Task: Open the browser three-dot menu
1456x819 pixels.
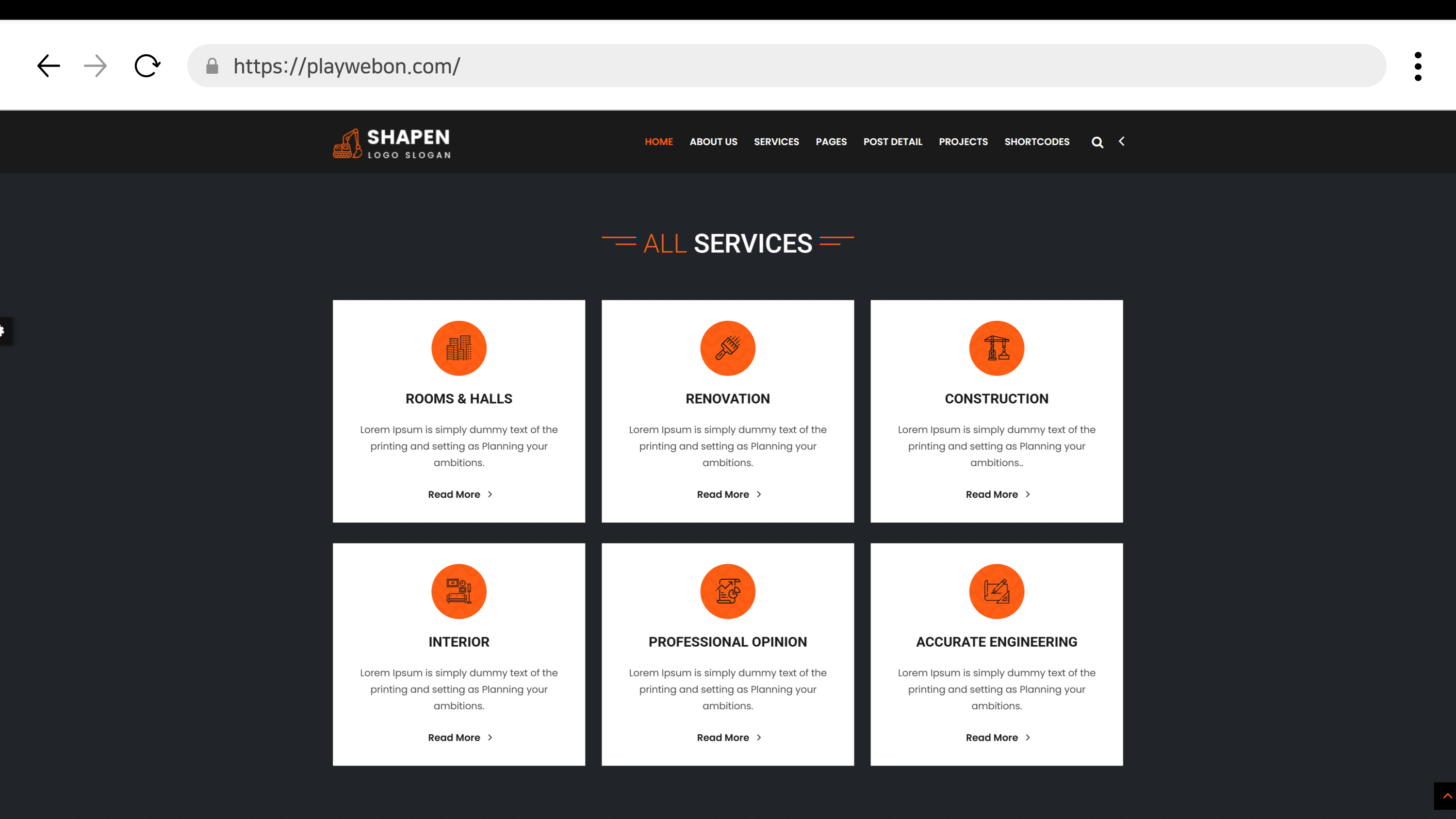Action: (x=1418, y=66)
